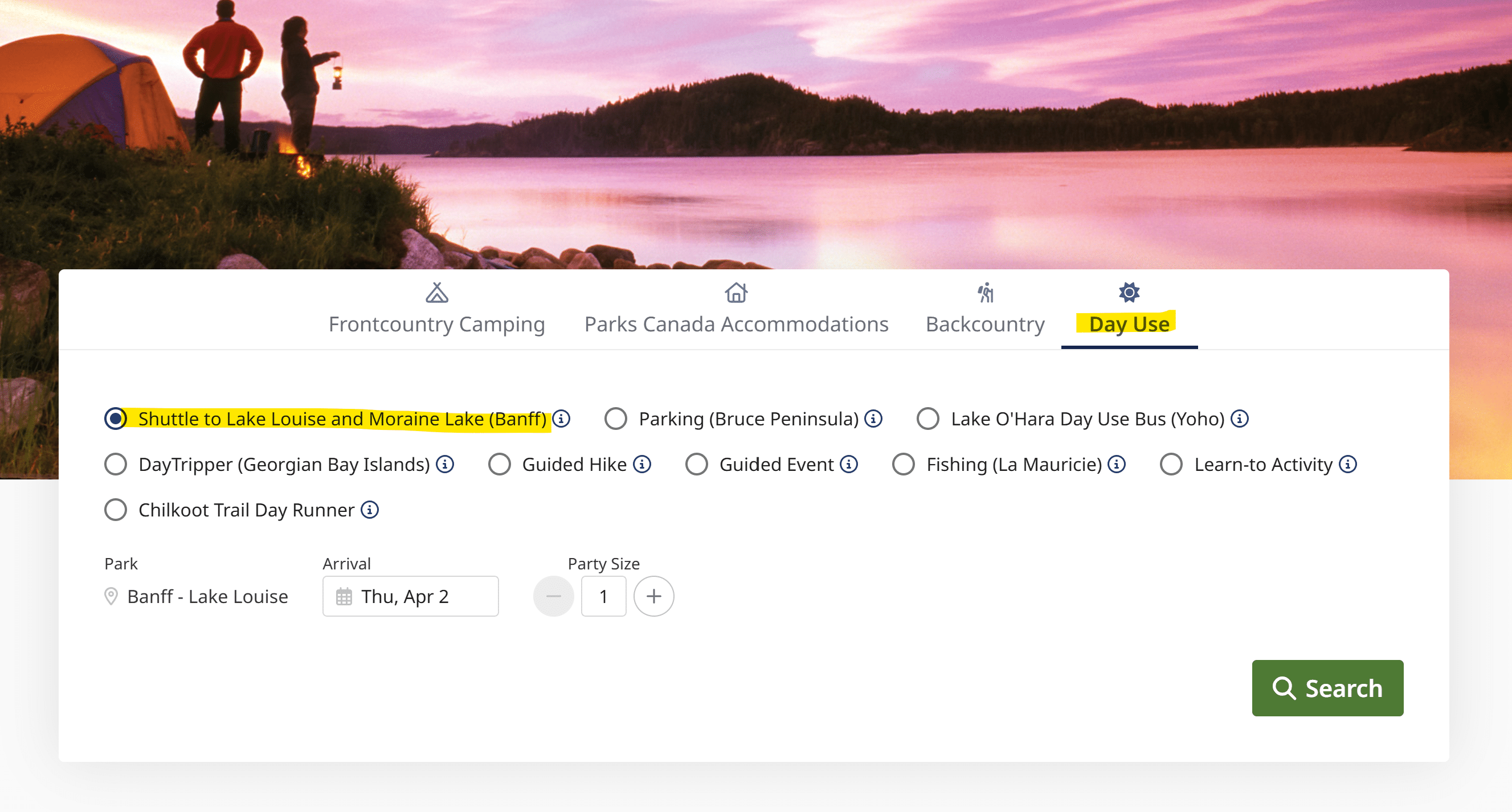Show info for DayTripper (Georgian Bay Islands)
This screenshot has width=1512, height=812.
click(x=445, y=465)
